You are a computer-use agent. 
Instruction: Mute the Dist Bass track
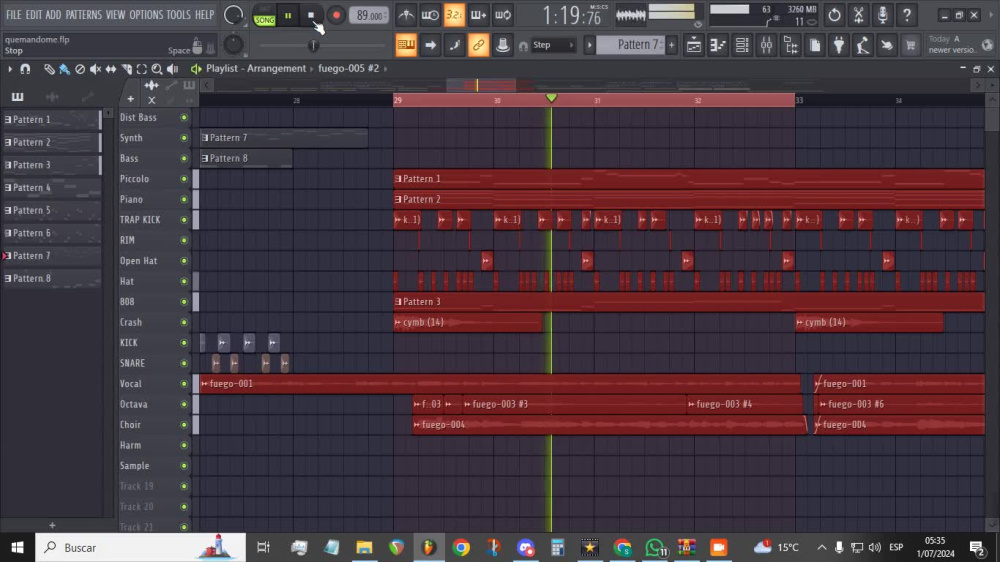pos(184,117)
